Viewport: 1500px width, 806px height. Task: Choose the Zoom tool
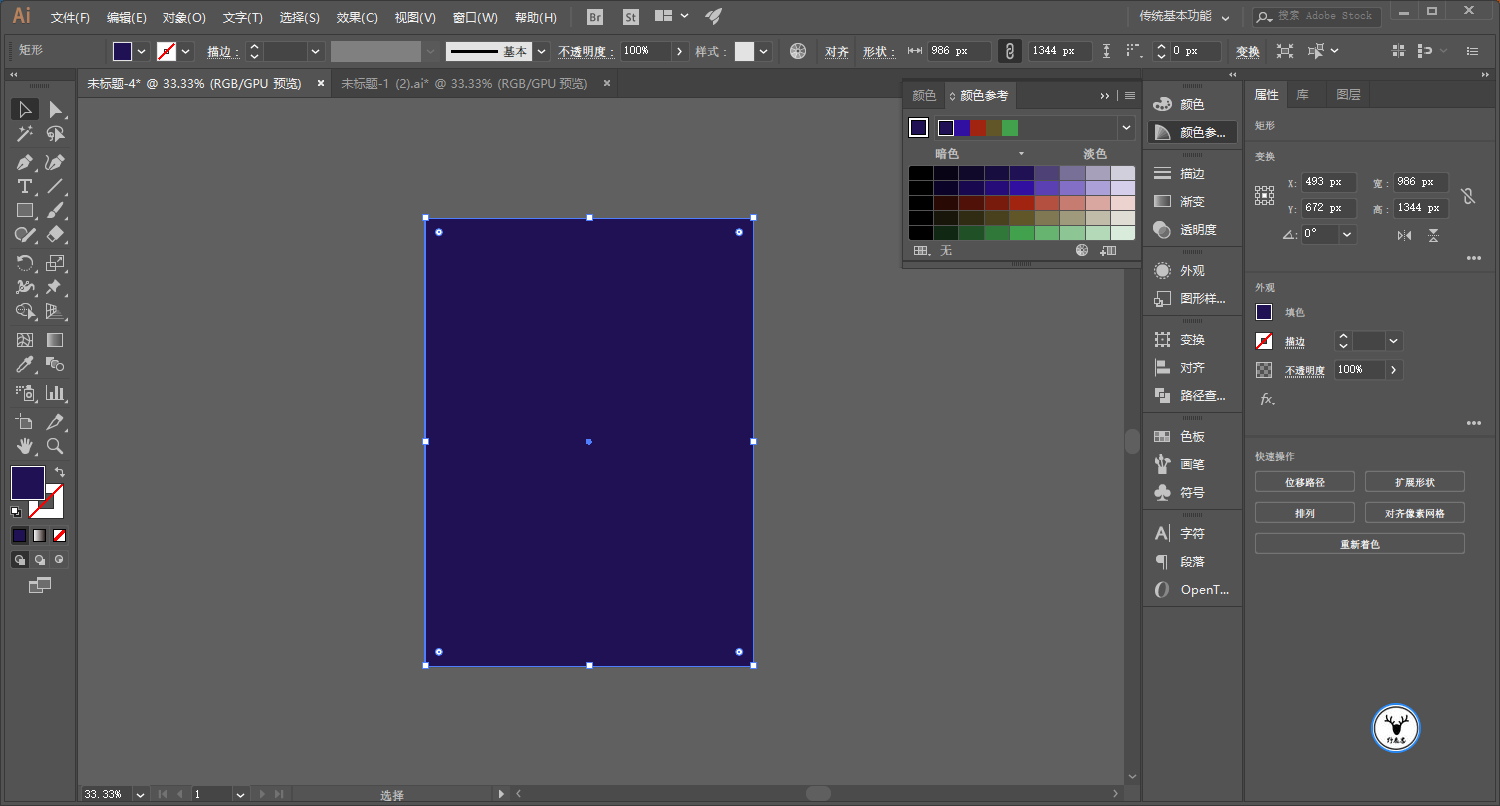tap(56, 446)
